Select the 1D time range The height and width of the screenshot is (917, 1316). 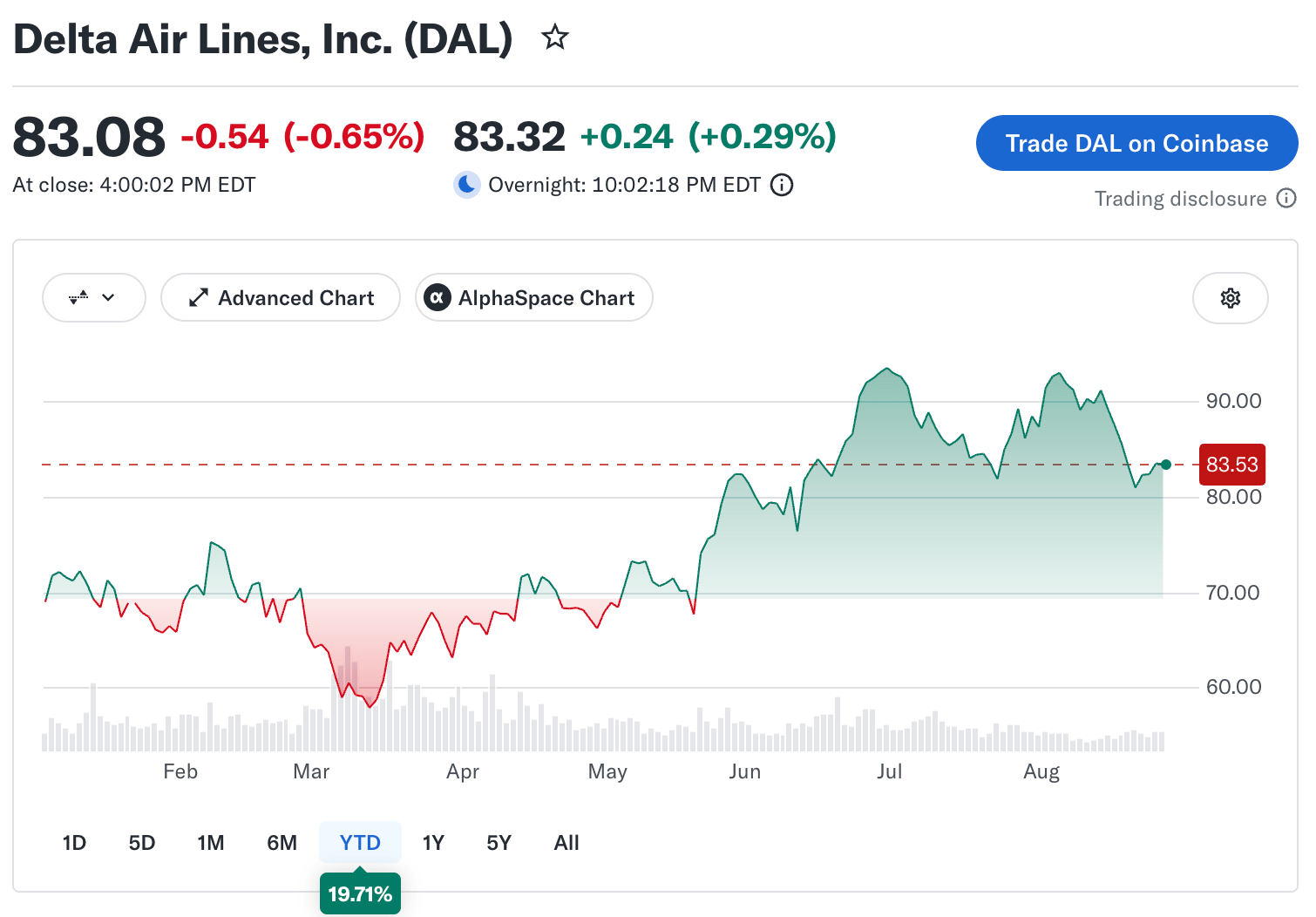(x=74, y=843)
